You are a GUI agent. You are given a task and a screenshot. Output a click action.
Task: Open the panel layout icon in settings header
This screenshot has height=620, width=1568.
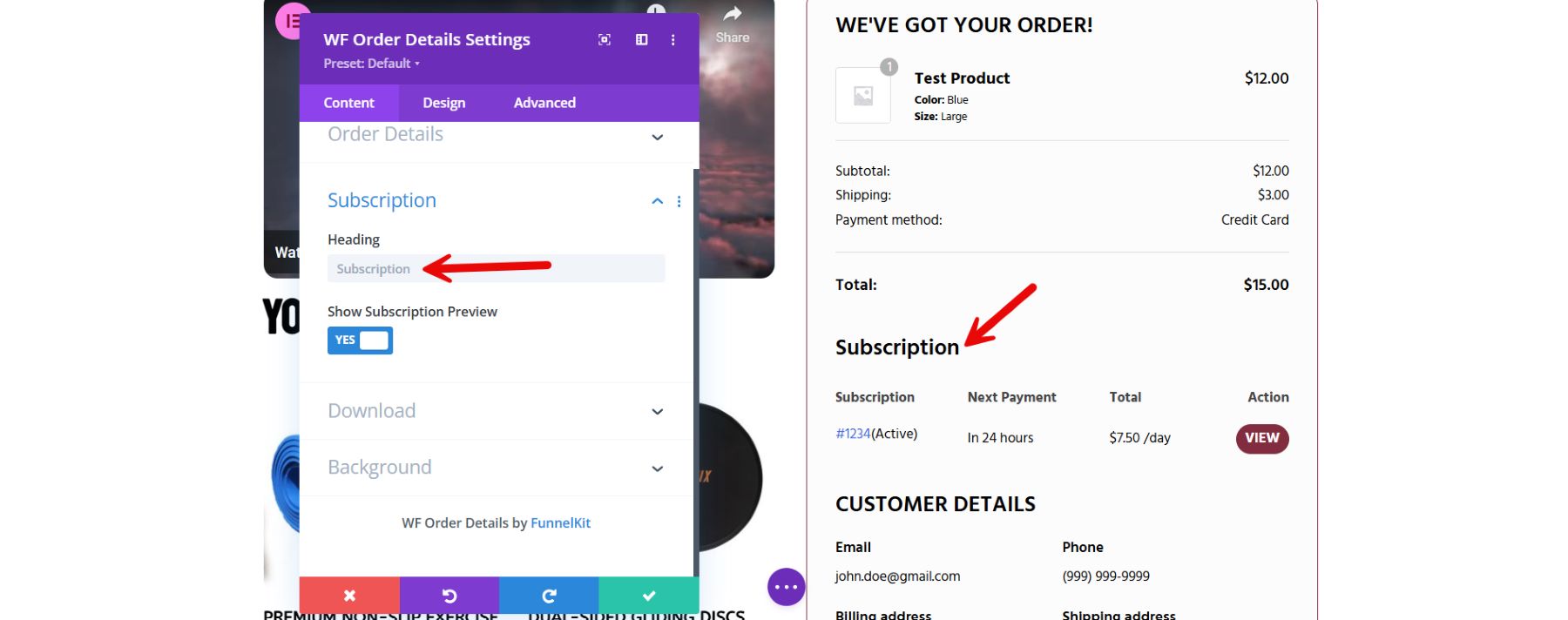tap(640, 39)
